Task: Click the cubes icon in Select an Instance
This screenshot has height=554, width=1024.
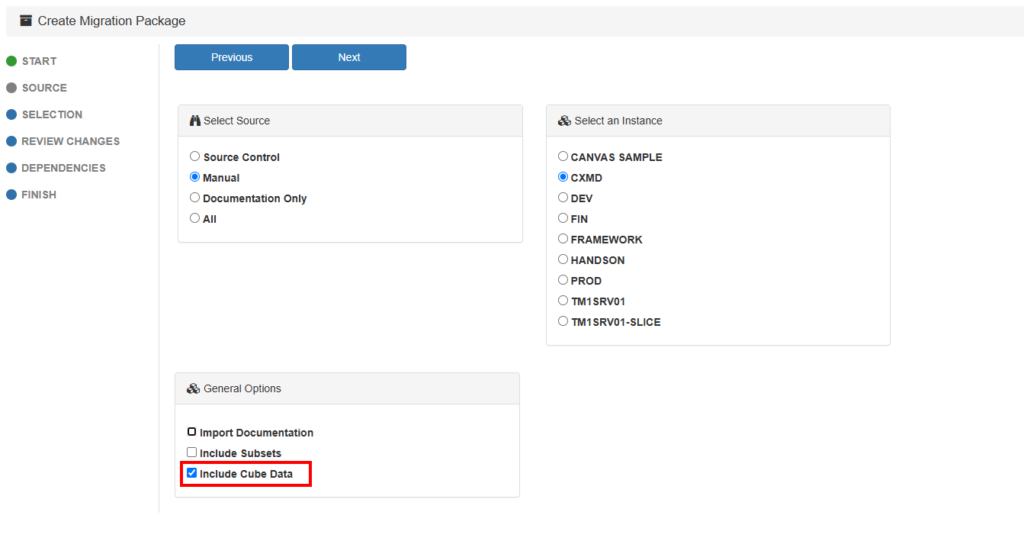Action: pos(564,121)
